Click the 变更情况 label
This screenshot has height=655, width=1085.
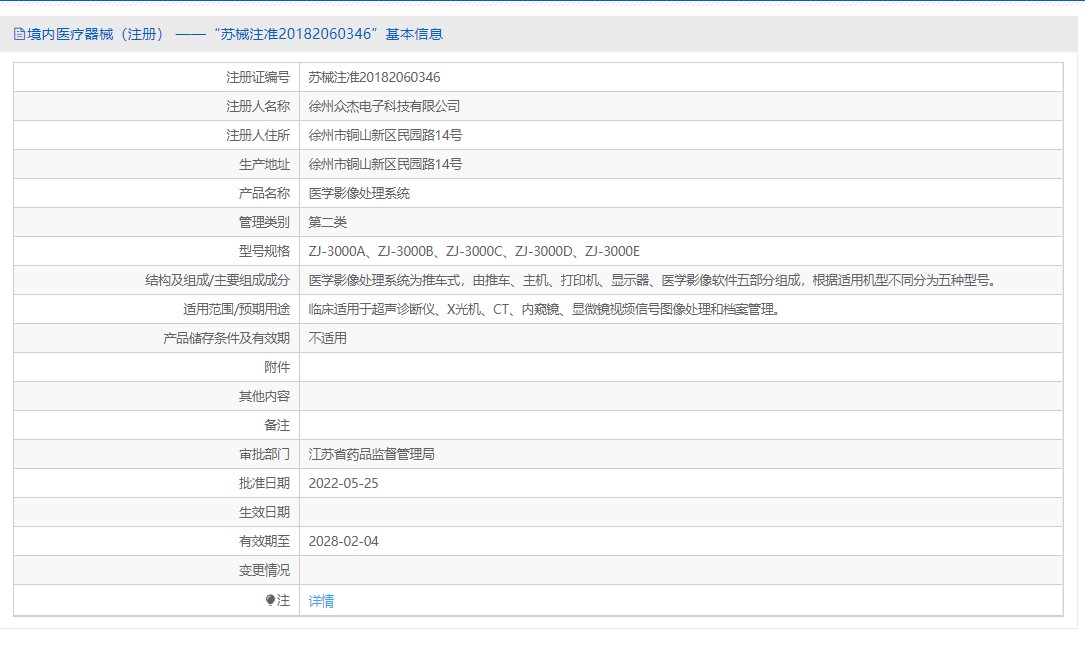click(x=264, y=571)
